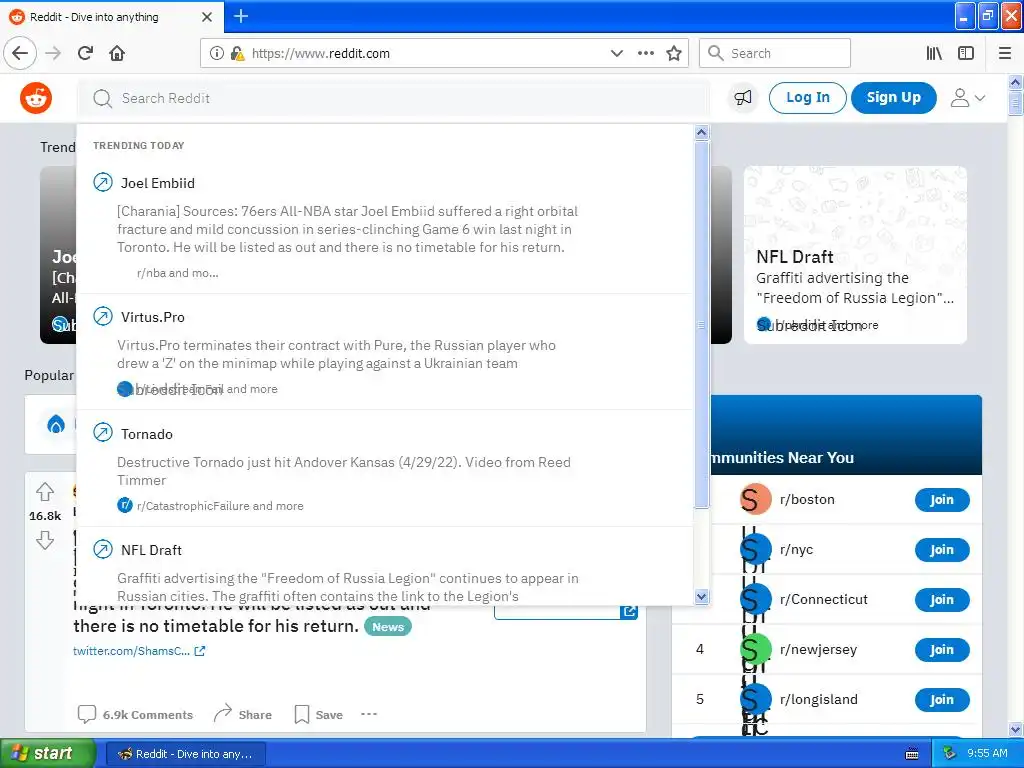The image size is (1024, 768).
Task: Join the r/Connecticut community
Action: click(x=942, y=600)
